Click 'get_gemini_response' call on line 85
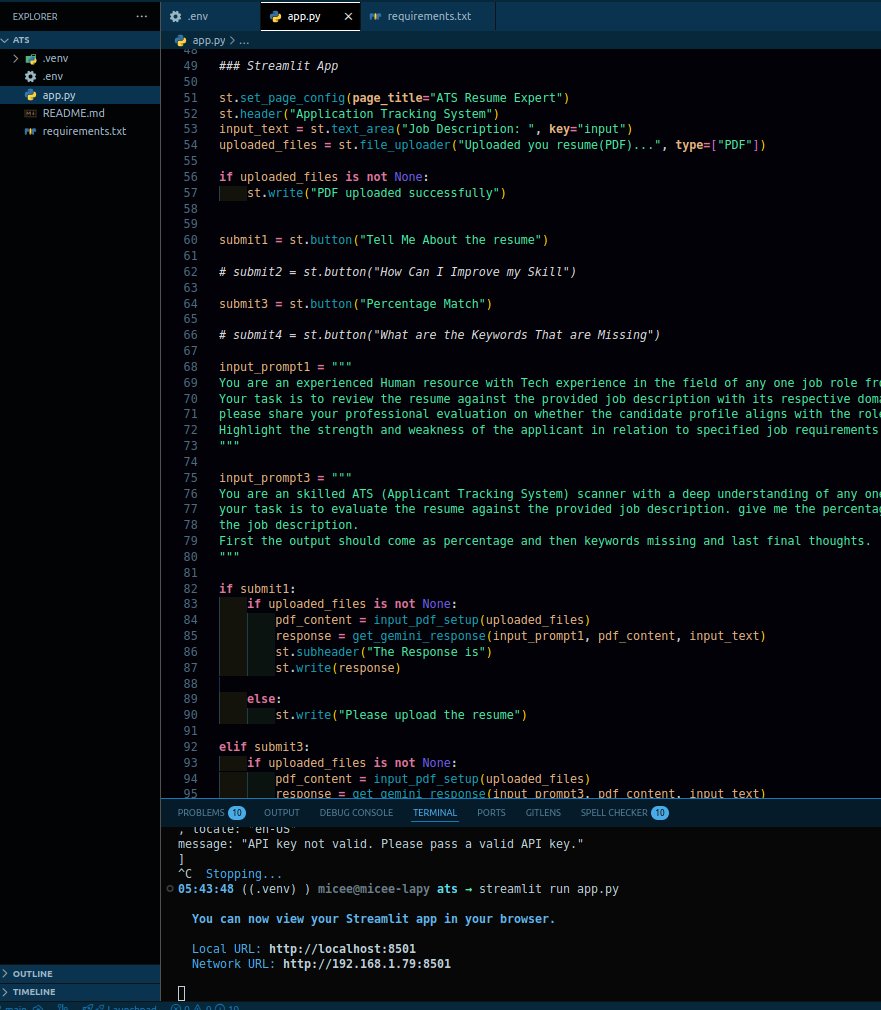 (419, 636)
